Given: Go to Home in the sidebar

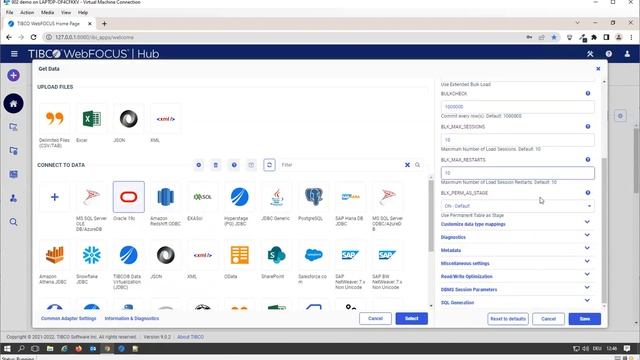Looking at the screenshot, I should pos(13,104).
